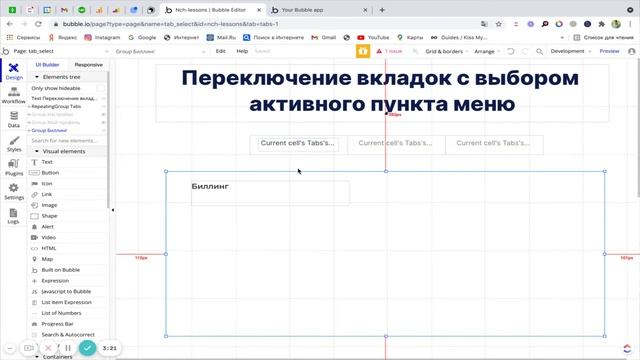The width and height of the screenshot is (640, 360).
Task: Toggle visibility of the first greyed-out Group row
Action: (103, 114)
